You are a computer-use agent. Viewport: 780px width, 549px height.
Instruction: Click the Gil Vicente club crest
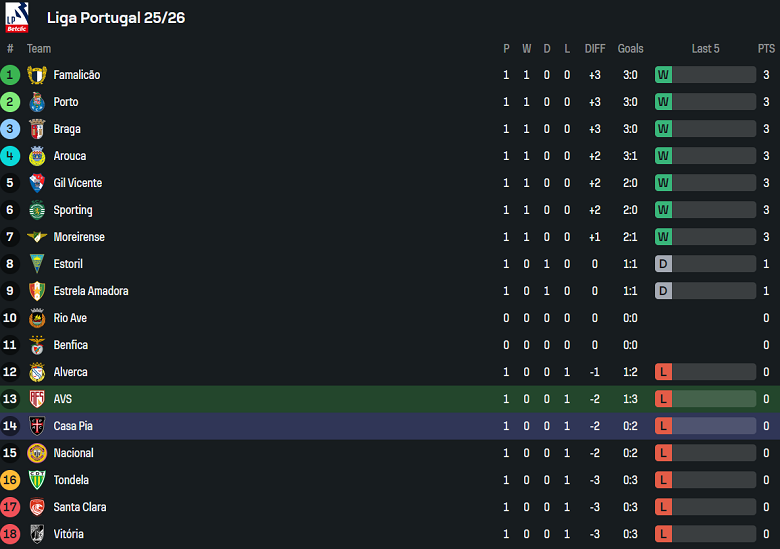(37, 183)
